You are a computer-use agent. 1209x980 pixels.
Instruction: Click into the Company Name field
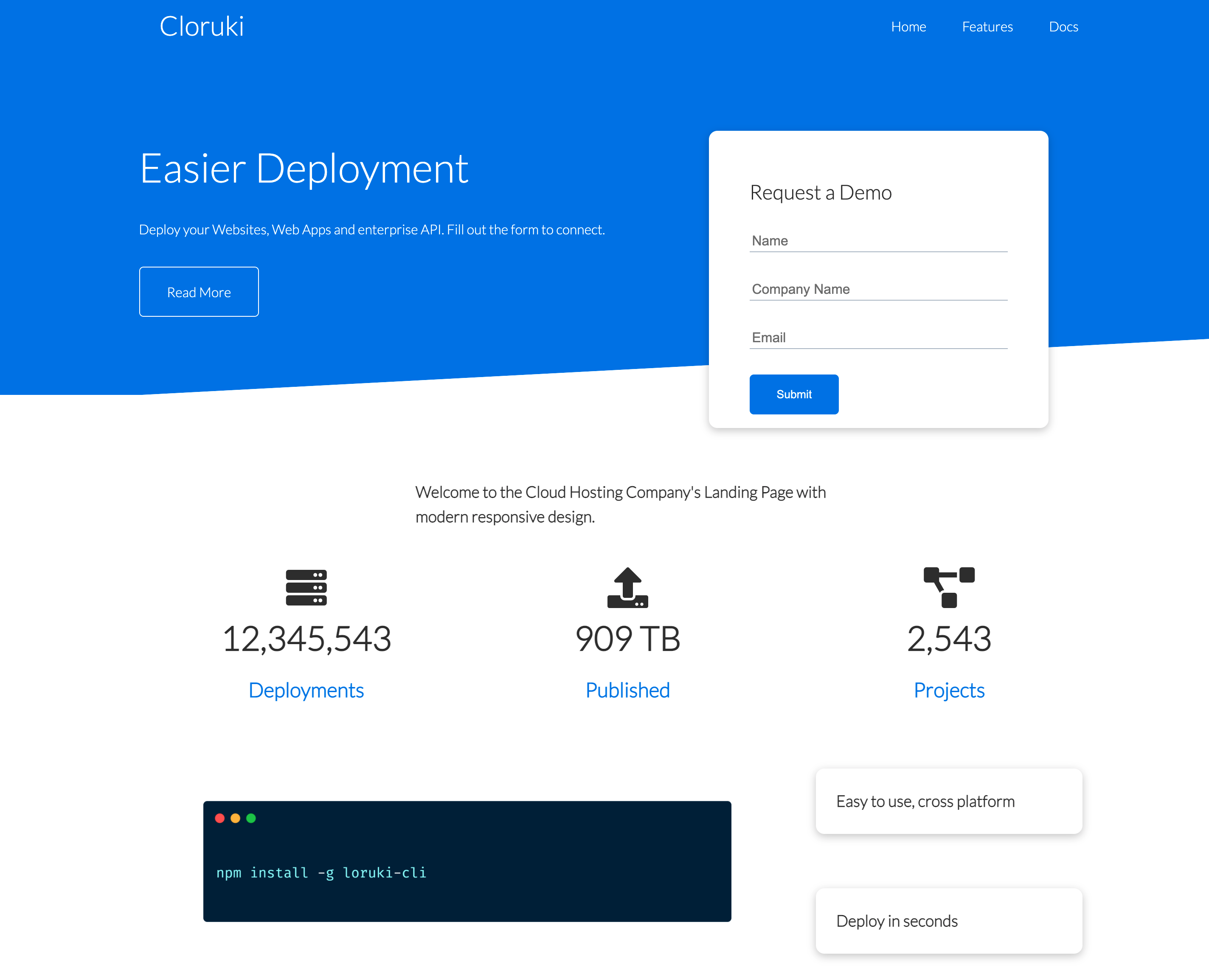878,290
